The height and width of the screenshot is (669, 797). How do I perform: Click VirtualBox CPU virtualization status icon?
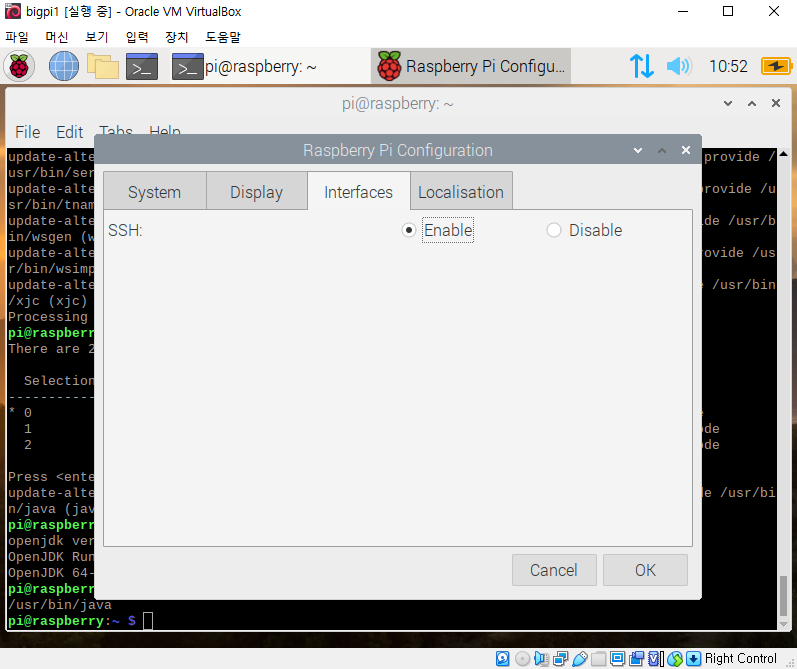tap(656, 659)
